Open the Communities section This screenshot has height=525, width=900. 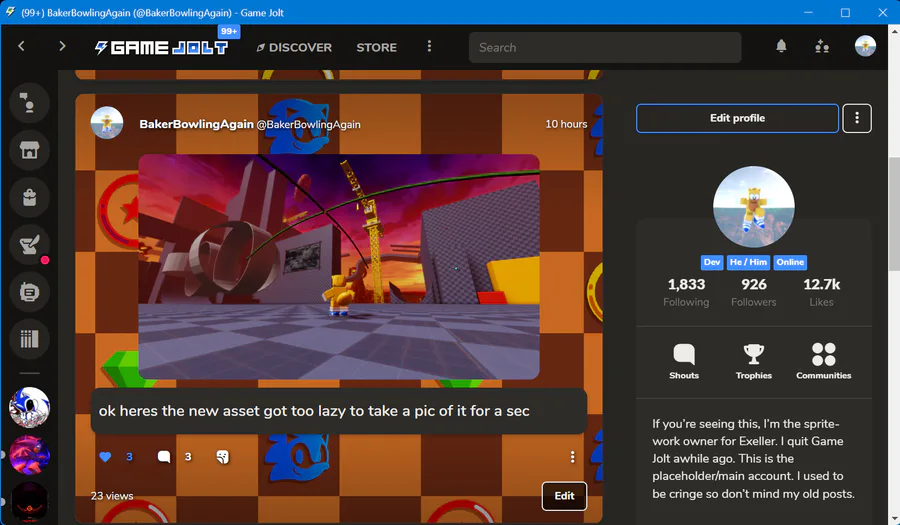click(824, 361)
